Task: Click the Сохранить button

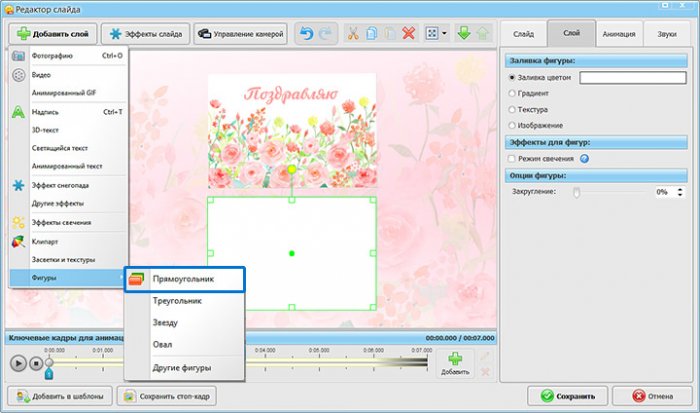Action: pos(569,395)
